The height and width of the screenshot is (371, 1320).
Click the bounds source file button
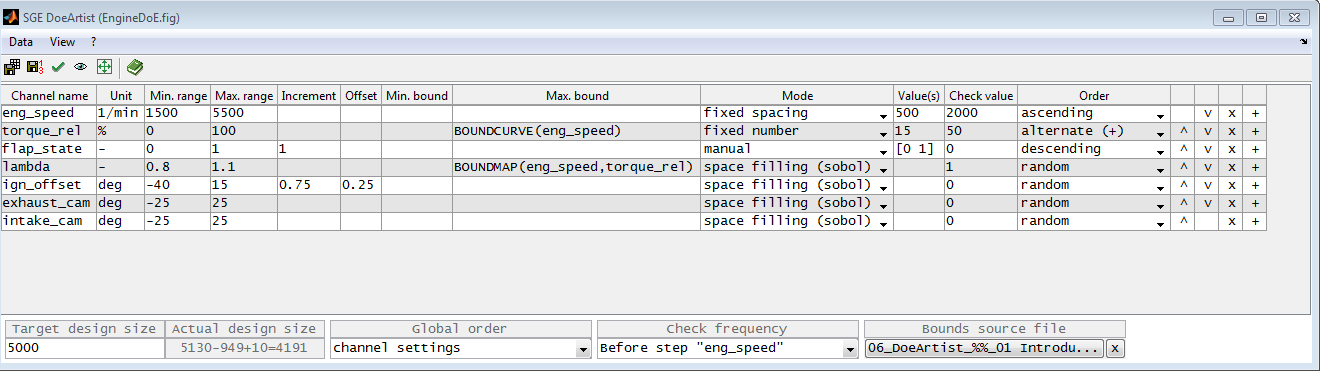(984, 348)
